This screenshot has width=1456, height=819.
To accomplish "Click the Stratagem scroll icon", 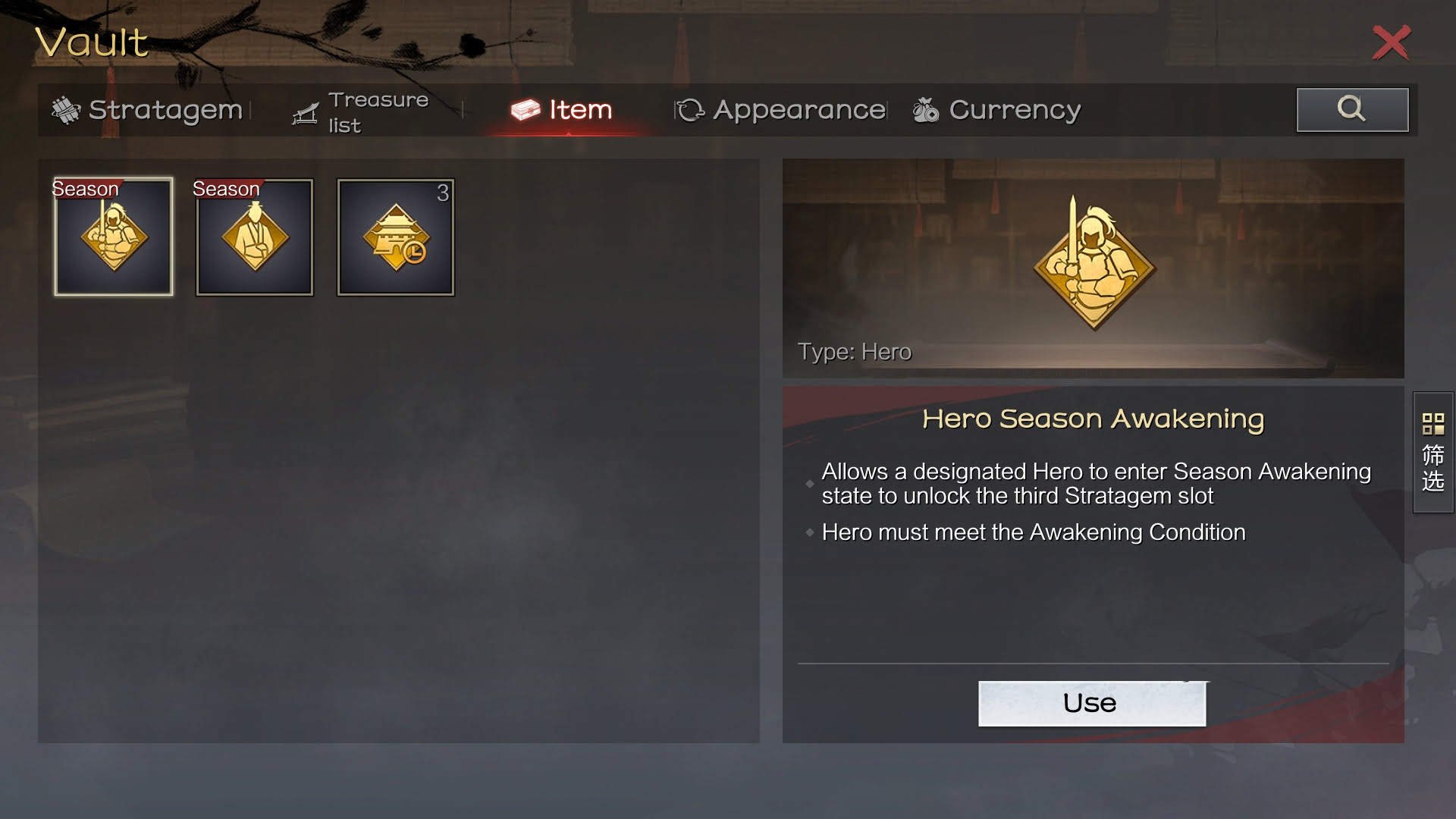I will 65,110.
